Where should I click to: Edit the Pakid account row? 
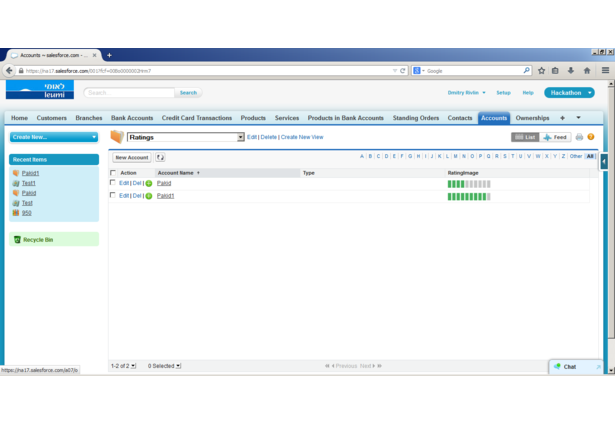(124, 183)
